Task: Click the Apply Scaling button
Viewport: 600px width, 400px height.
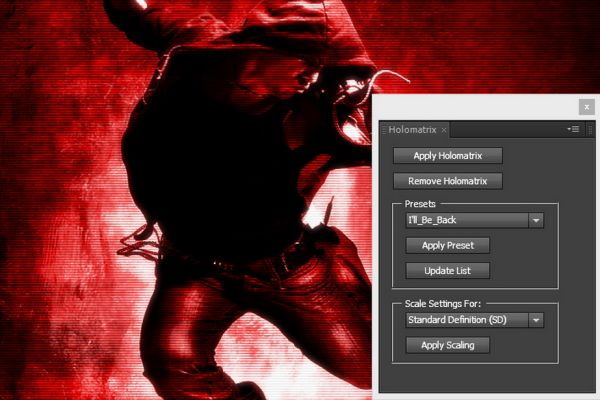Action: [447, 345]
